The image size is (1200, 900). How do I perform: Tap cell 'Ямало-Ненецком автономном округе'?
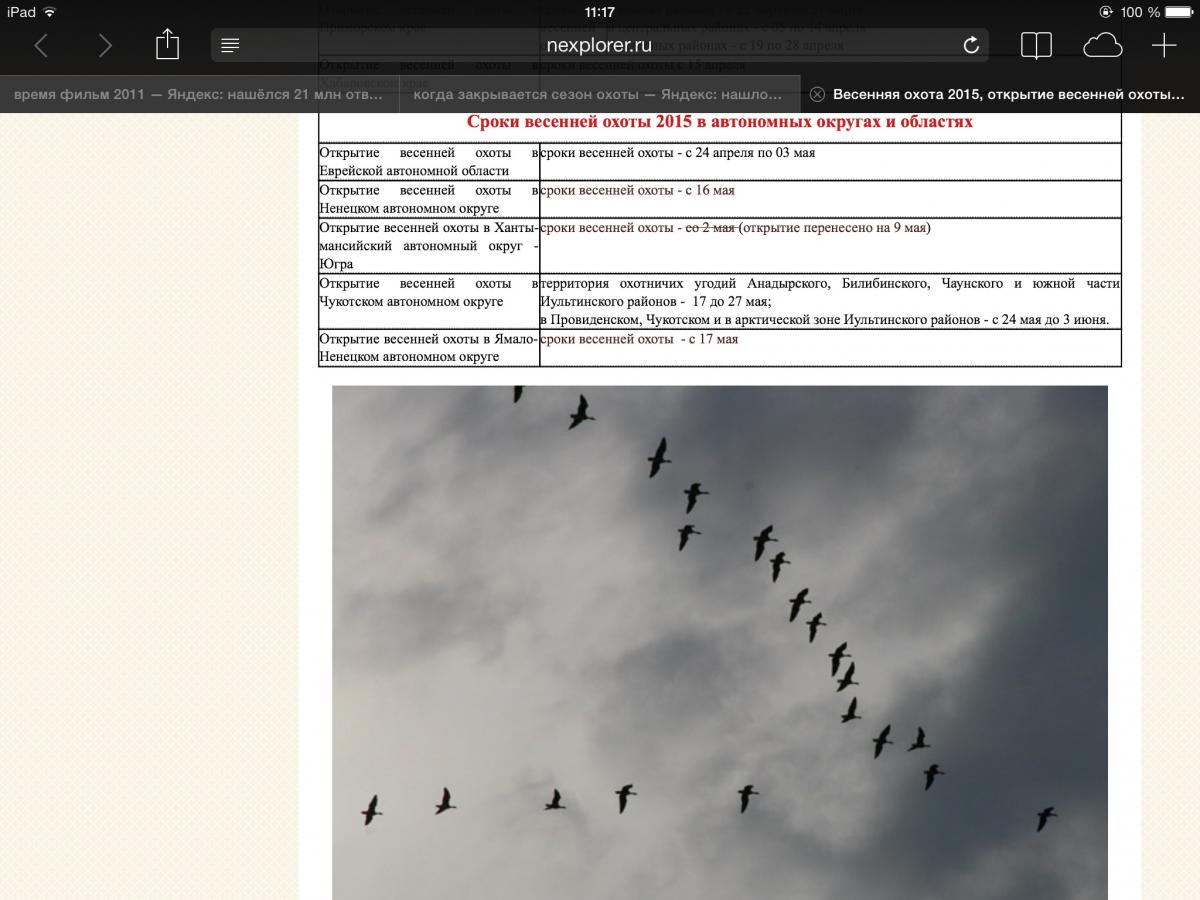[x=429, y=348]
